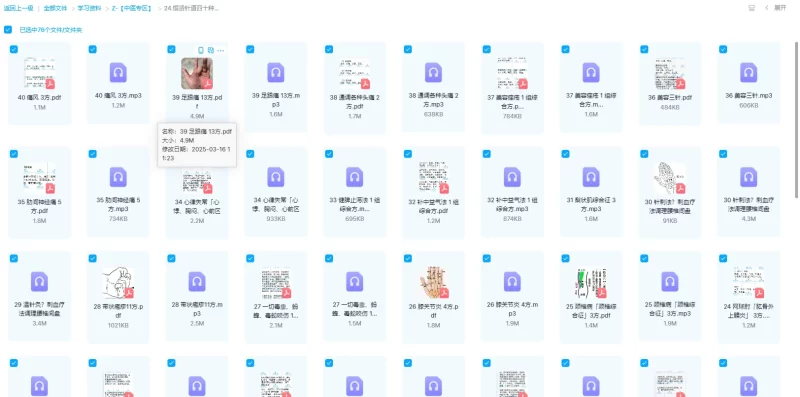Open the hand diagram thumbnail of file 30 (91KB)

669,178
